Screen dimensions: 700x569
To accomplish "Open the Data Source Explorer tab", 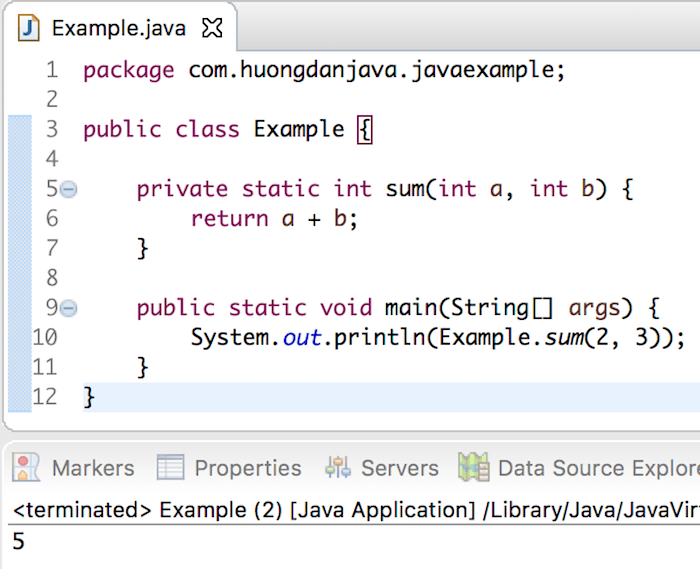I will [579, 468].
